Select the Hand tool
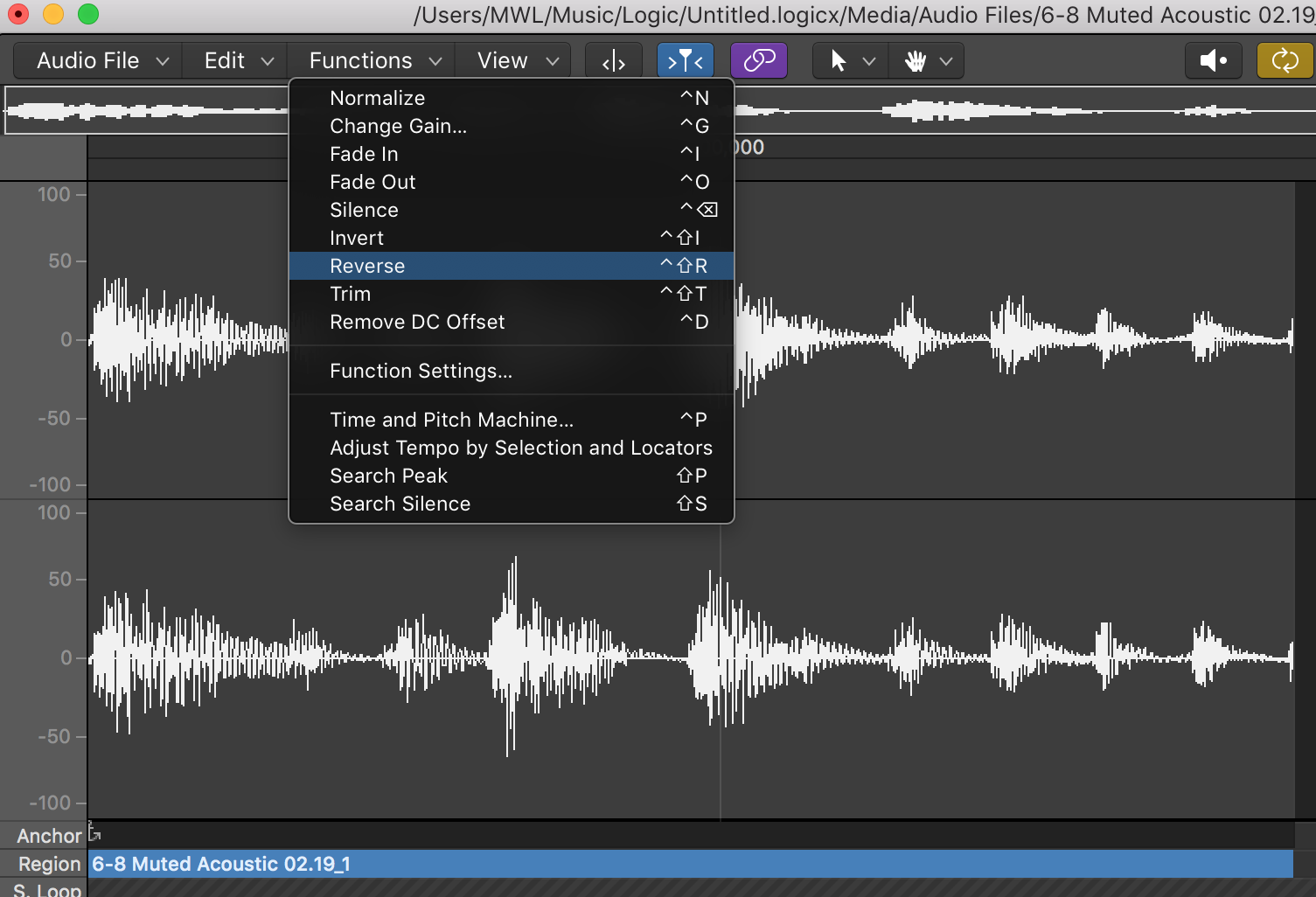 pyautogui.click(x=915, y=60)
